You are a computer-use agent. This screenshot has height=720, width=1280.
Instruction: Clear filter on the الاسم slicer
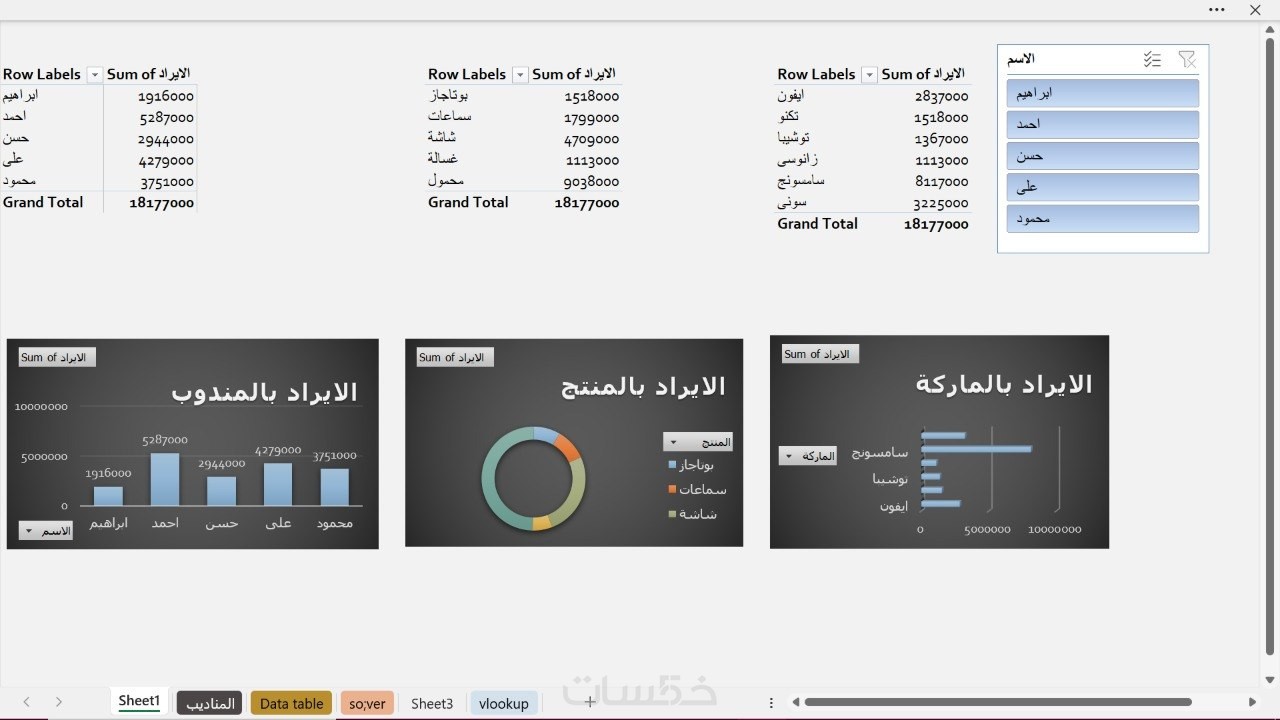pyautogui.click(x=1187, y=60)
